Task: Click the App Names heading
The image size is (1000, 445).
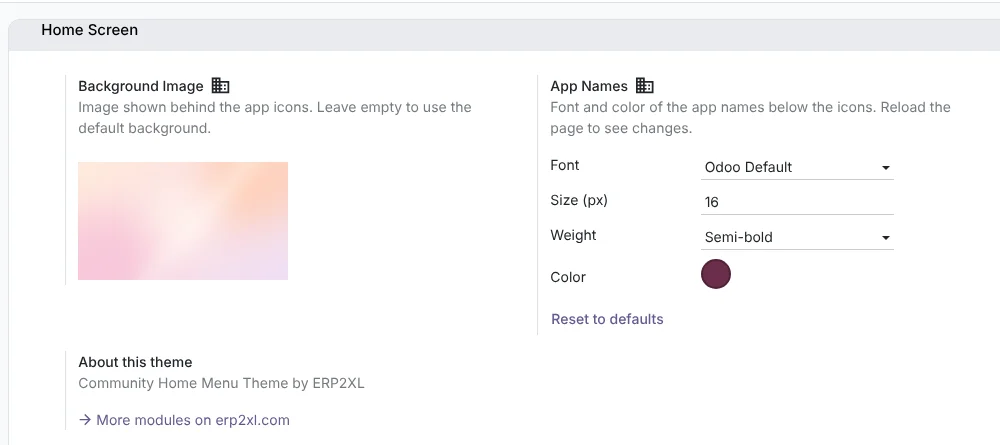Action: pos(589,86)
